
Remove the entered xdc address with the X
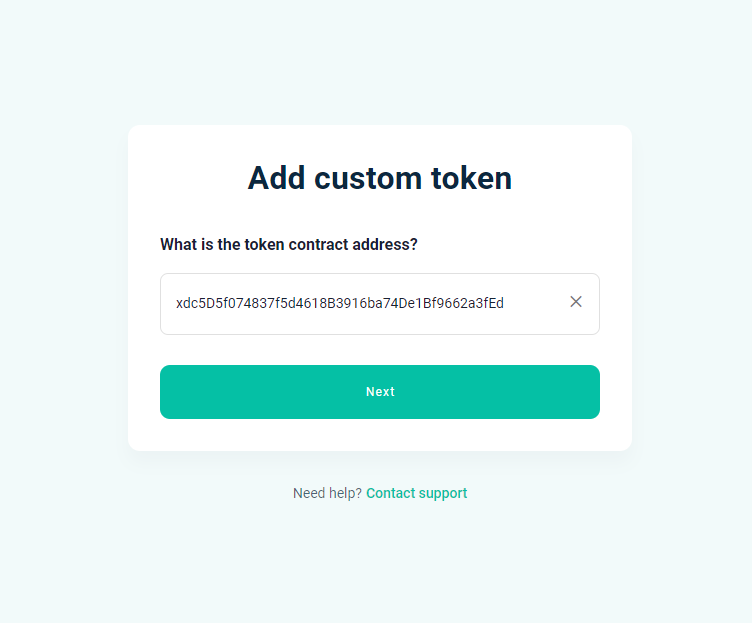pyautogui.click(x=576, y=302)
